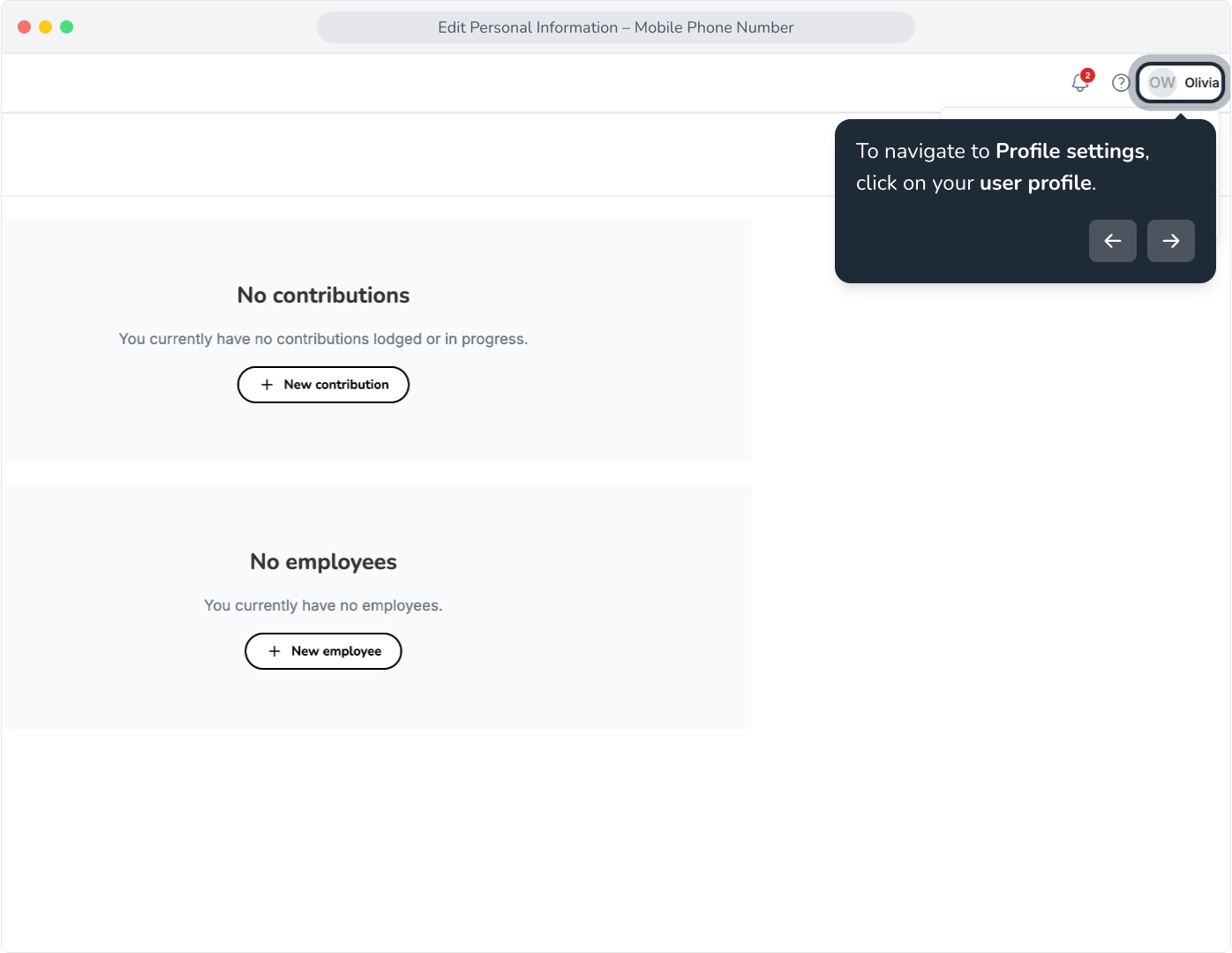Click the 'Profile settings' tooltip instruction text
The image size is (1232, 953).
pyautogui.click(x=1003, y=167)
